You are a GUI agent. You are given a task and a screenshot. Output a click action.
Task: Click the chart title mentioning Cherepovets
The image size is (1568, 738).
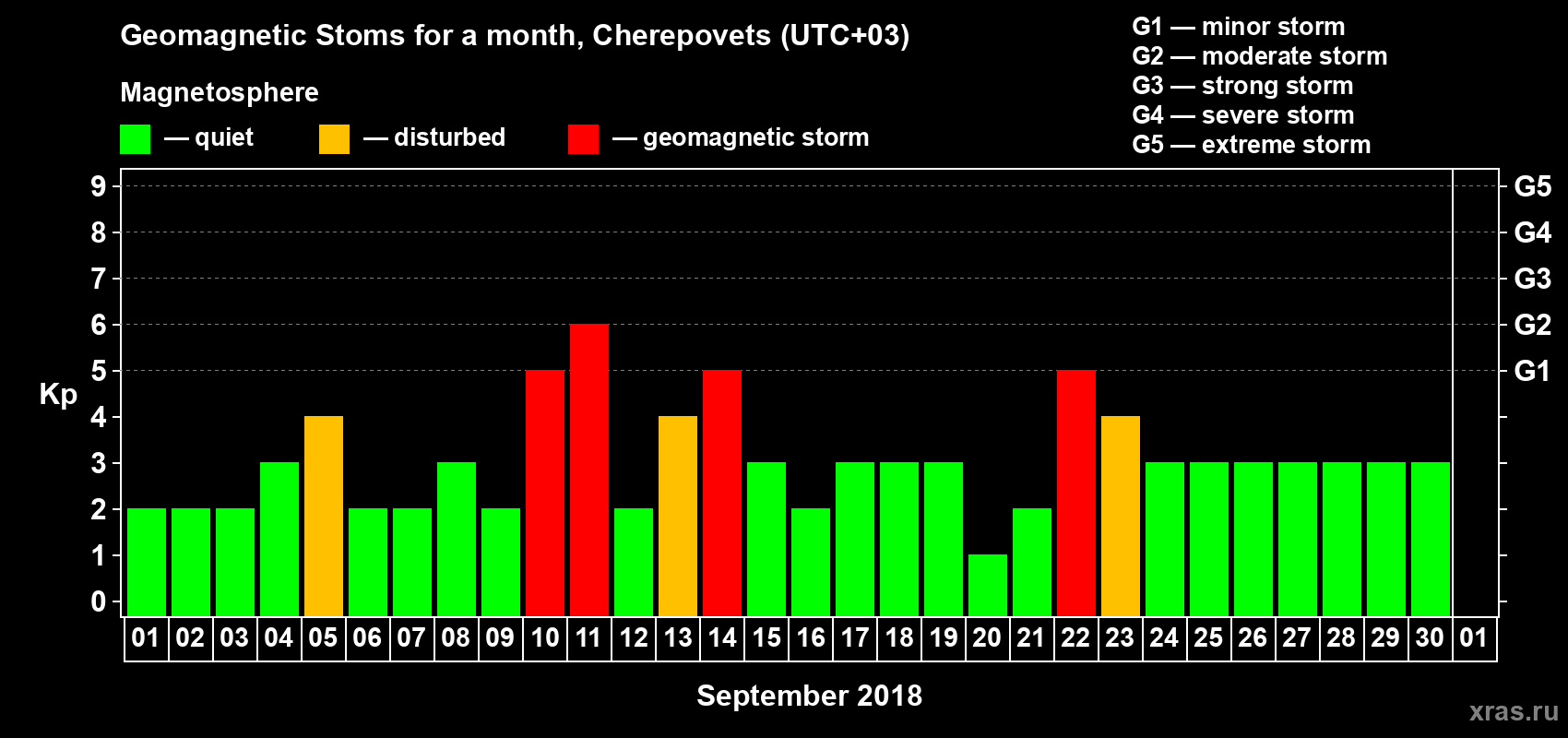[515, 35]
